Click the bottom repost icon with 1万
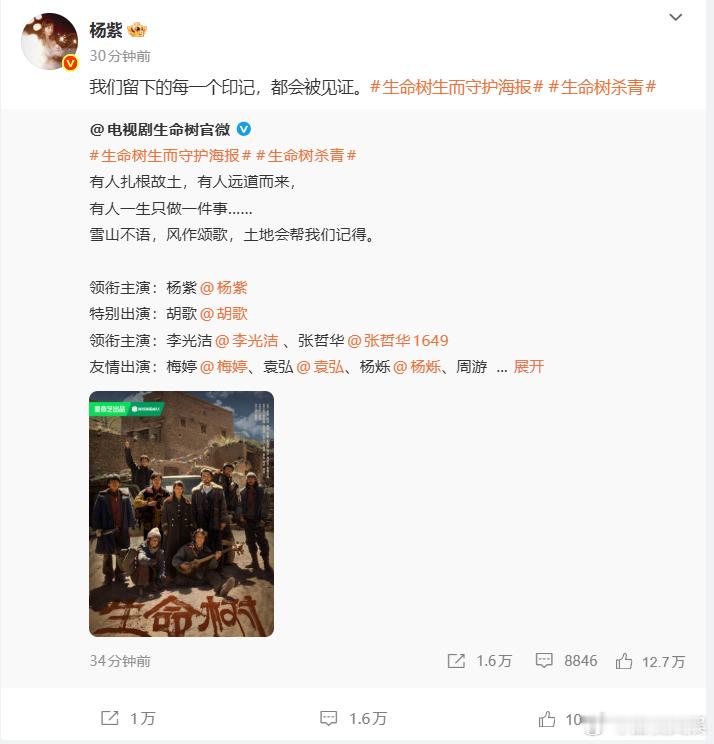Screen dimensions: 714x744 click(x=110, y=718)
